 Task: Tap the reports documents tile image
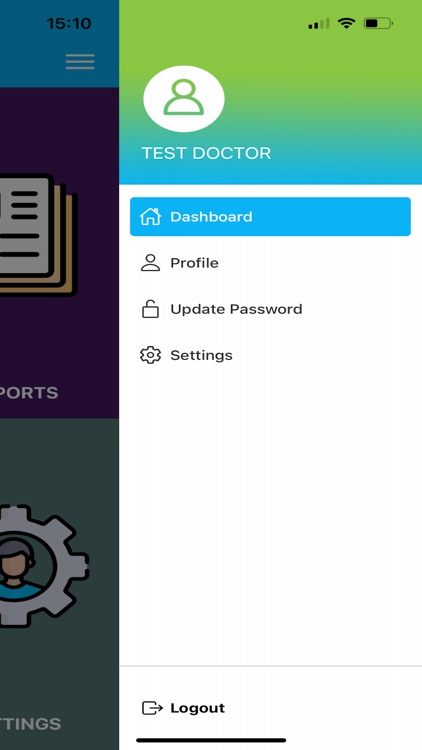click(38, 235)
